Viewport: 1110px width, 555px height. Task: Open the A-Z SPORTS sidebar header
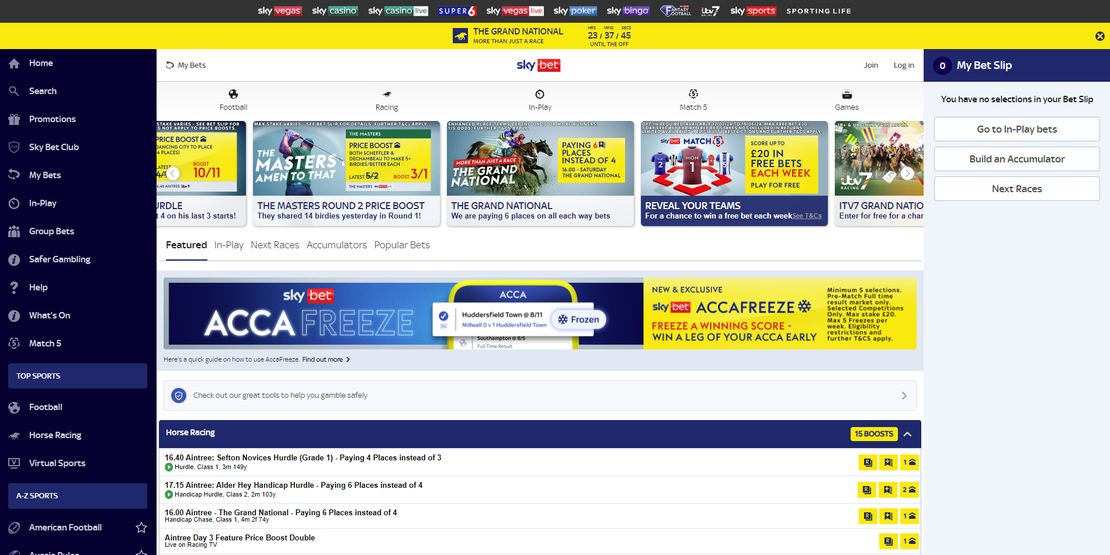click(x=77, y=496)
